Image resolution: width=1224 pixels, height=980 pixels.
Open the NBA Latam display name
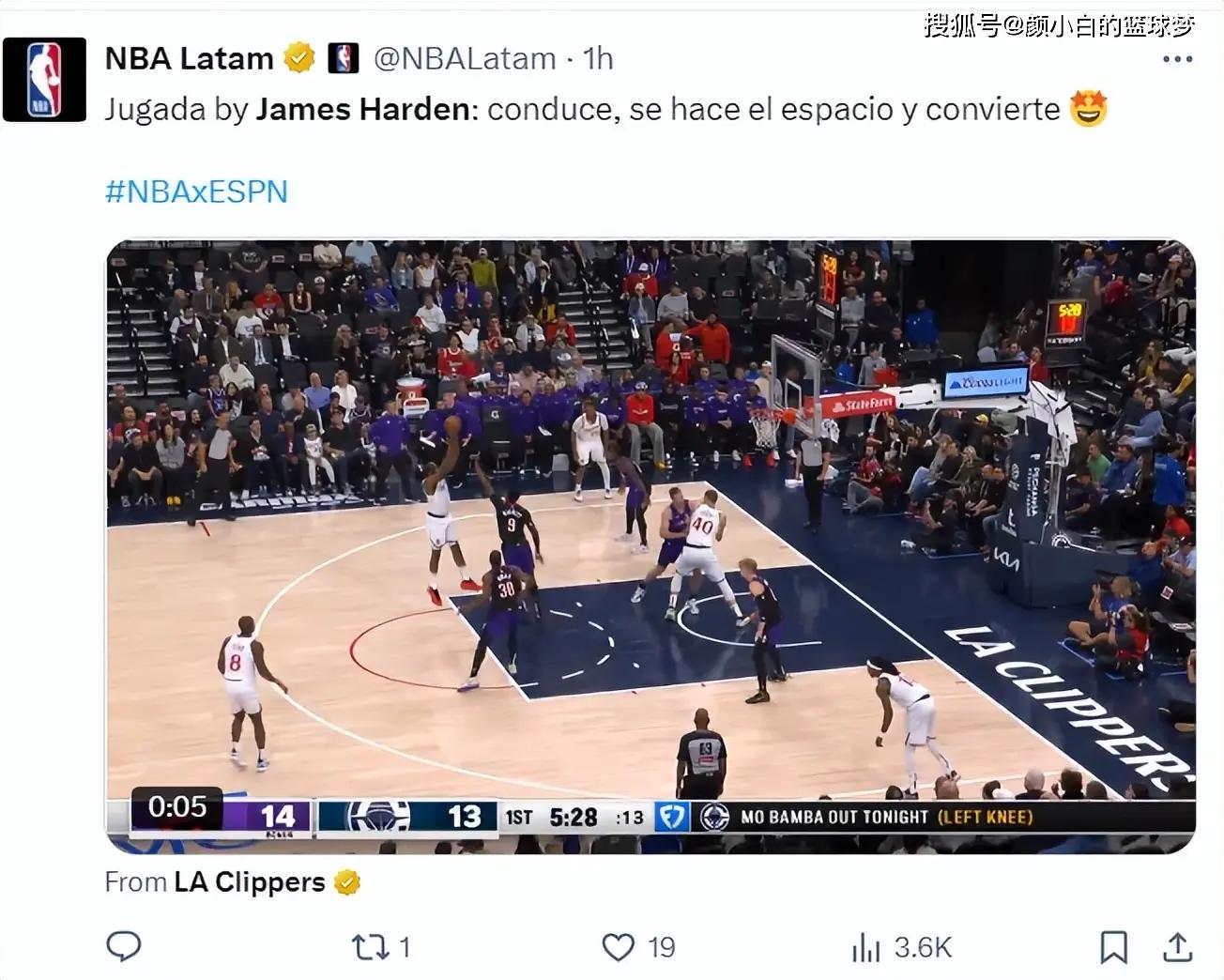tap(189, 59)
